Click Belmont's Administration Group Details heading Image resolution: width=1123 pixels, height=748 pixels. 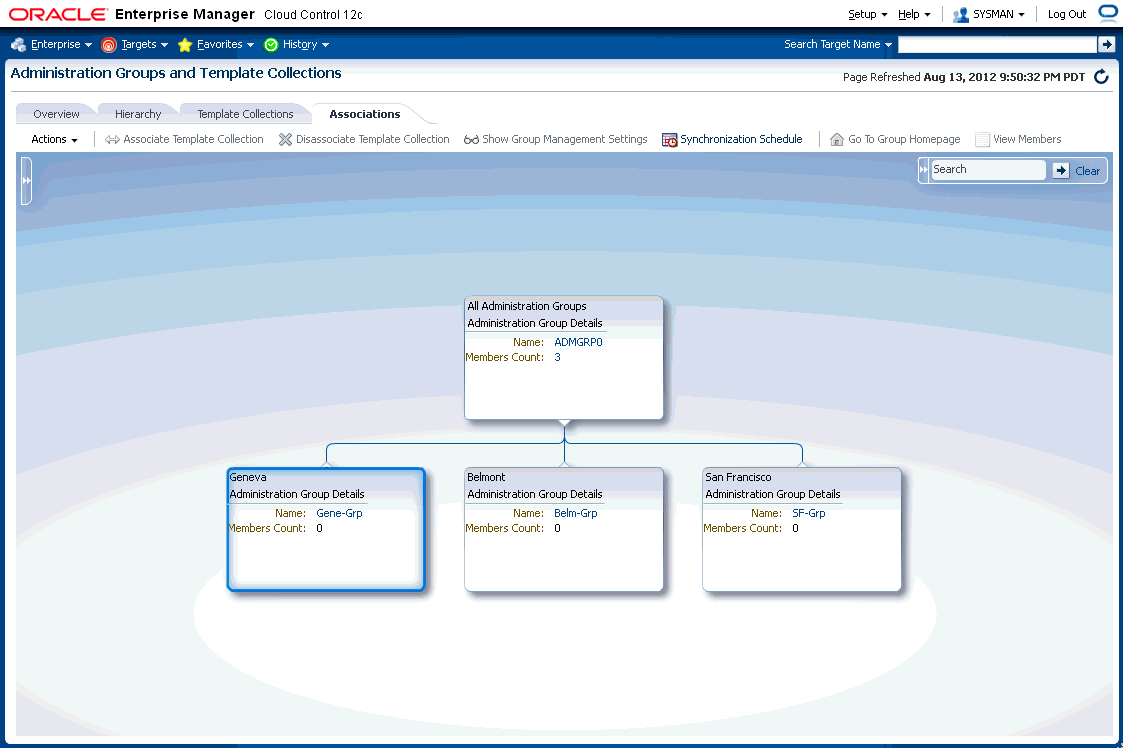(x=534, y=494)
